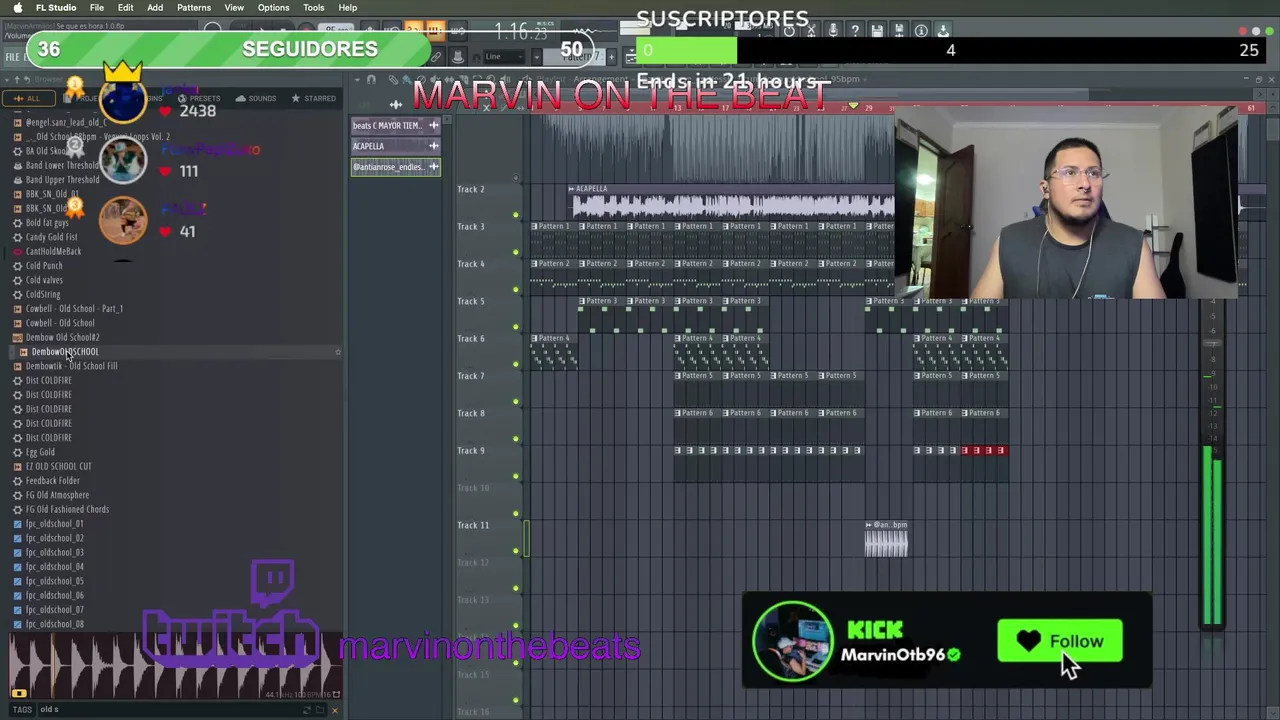
Task: Open the Options menu
Action: click(x=274, y=8)
